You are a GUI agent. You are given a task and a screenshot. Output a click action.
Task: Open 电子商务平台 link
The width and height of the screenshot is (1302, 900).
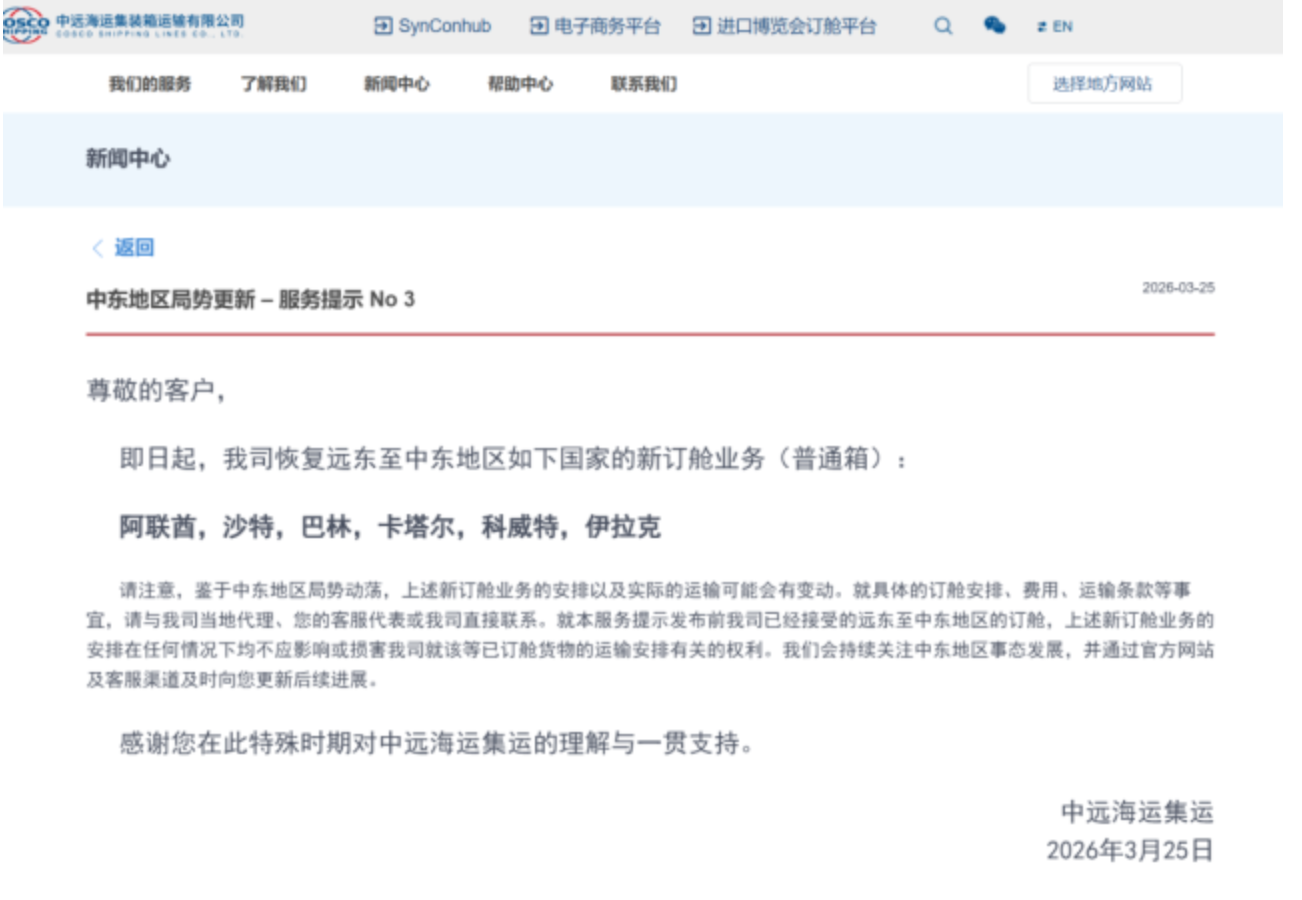point(608,26)
